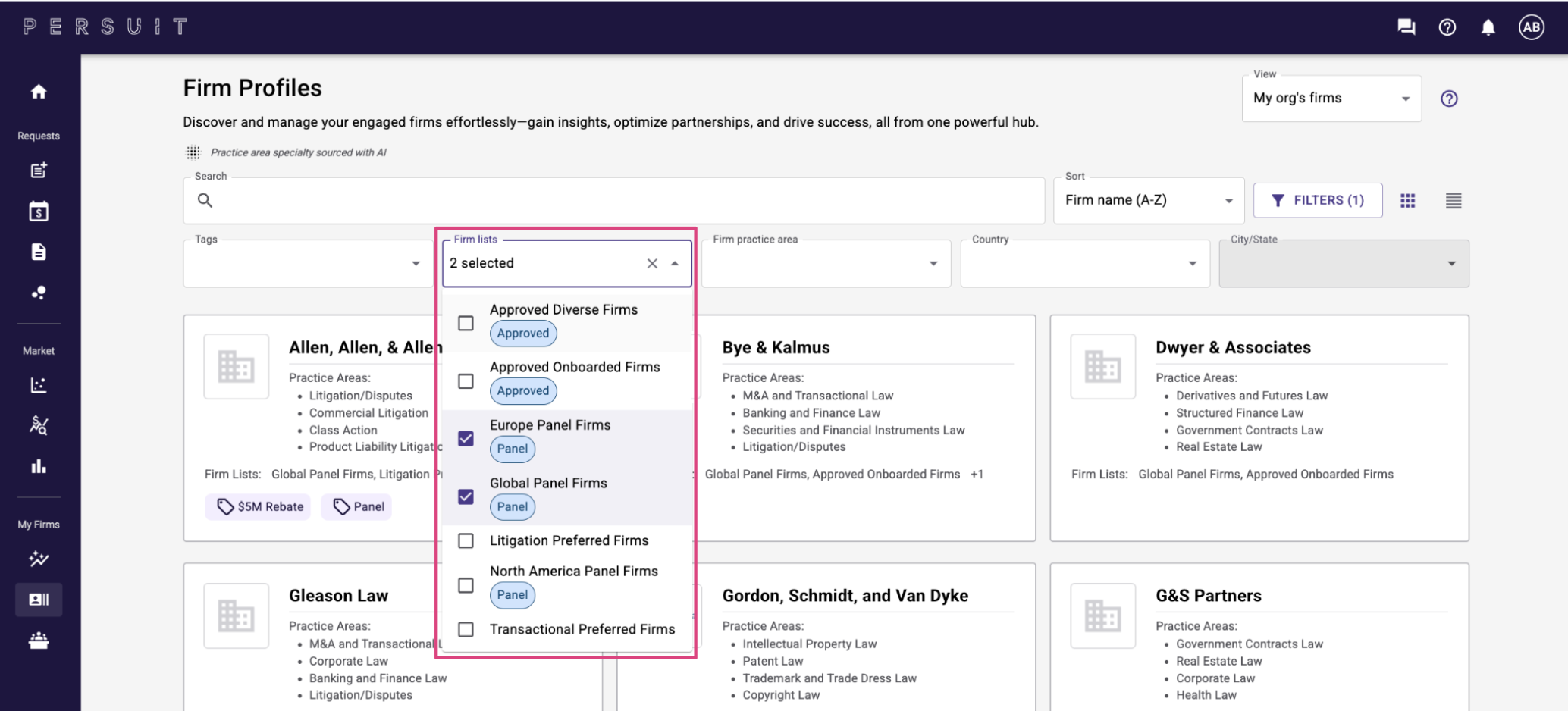Click the Allen, Allen, & Allen firm name
Image resolution: width=1568 pixels, height=711 pixels.
[365, 347]
